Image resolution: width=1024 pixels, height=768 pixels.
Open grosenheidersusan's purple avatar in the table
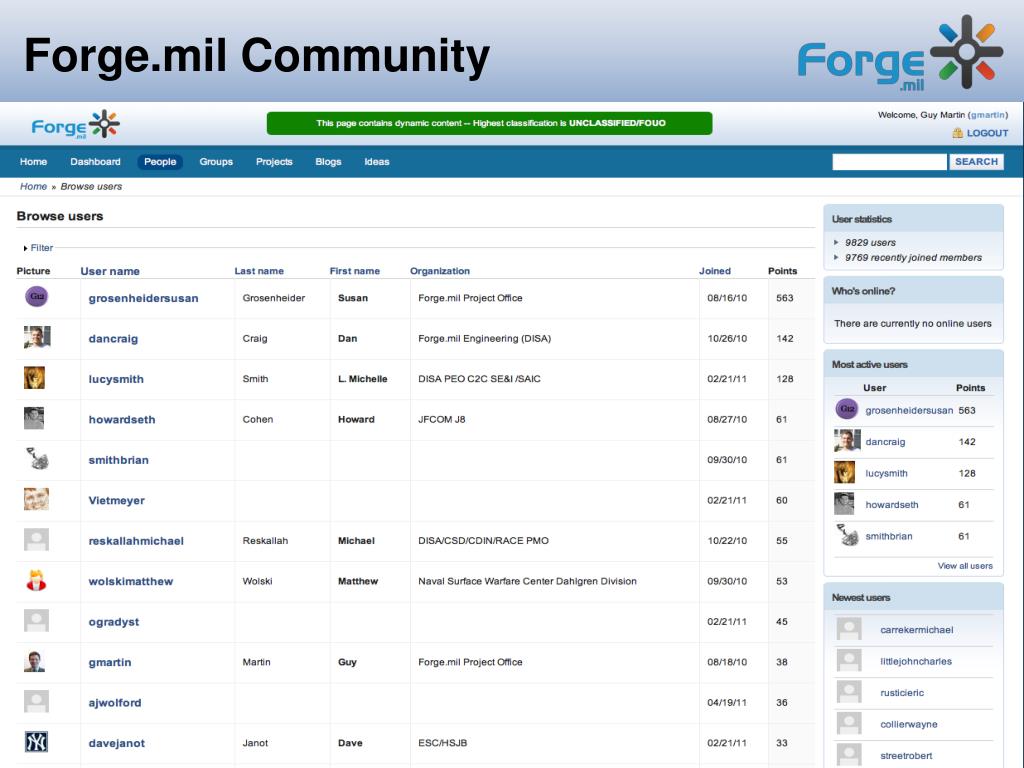[37, 297]
